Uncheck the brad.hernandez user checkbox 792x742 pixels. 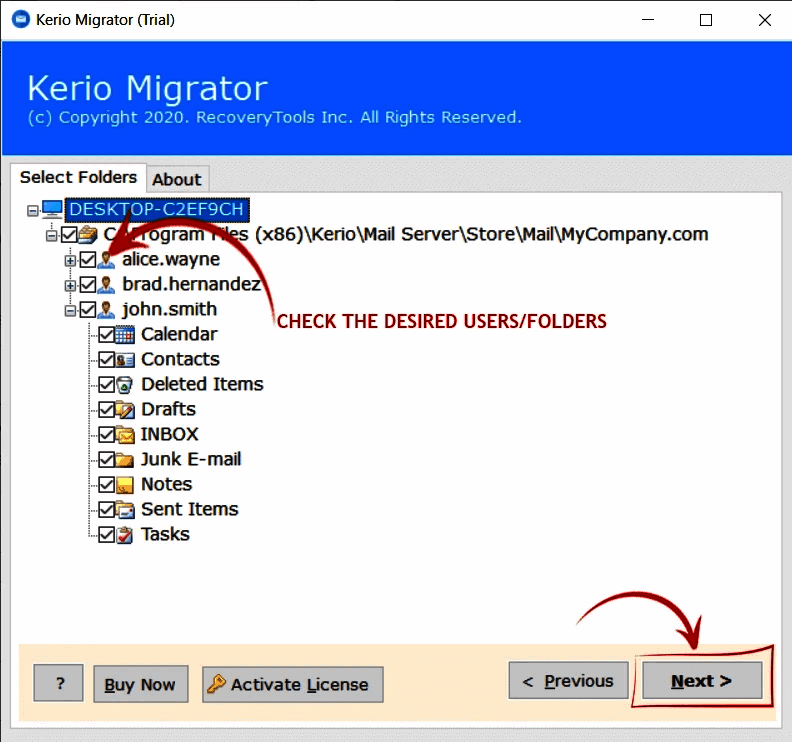click(88, 285)
